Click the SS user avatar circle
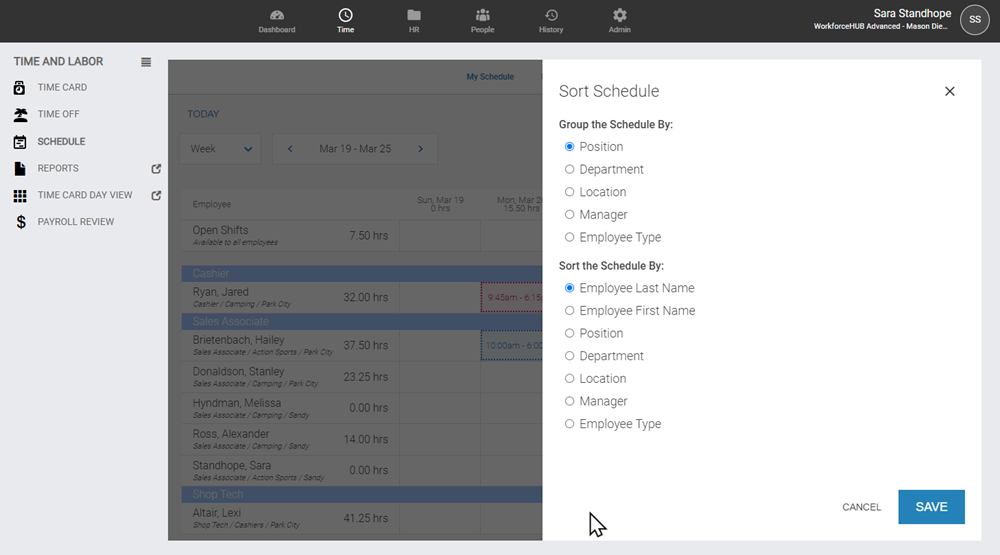This screenshot has width=1000, height=555. [x=974, y=20]
